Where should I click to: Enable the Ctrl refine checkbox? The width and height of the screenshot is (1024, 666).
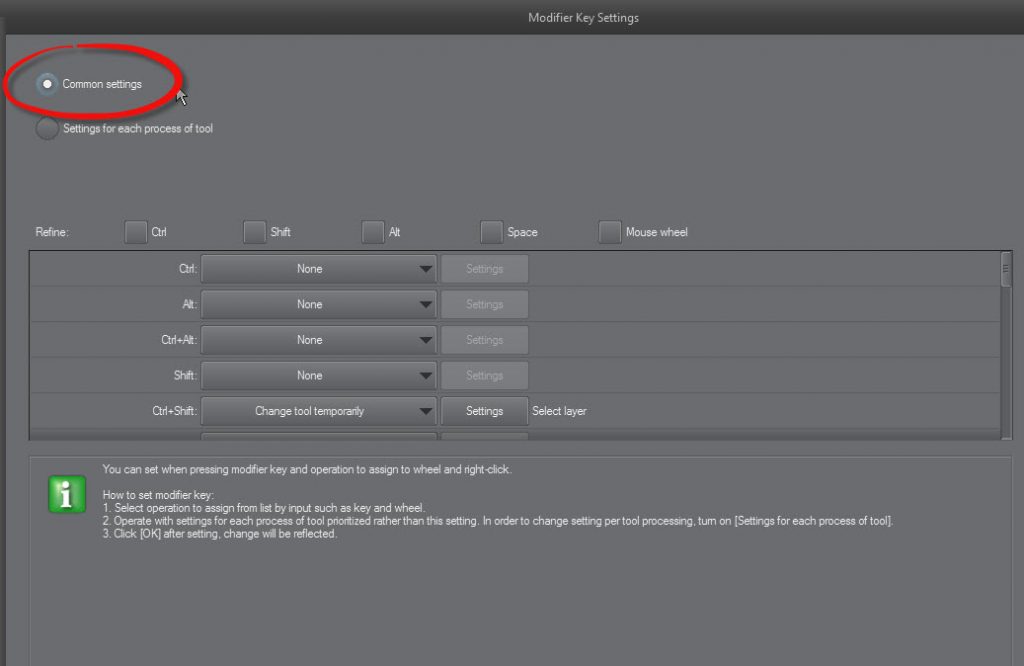136,232
